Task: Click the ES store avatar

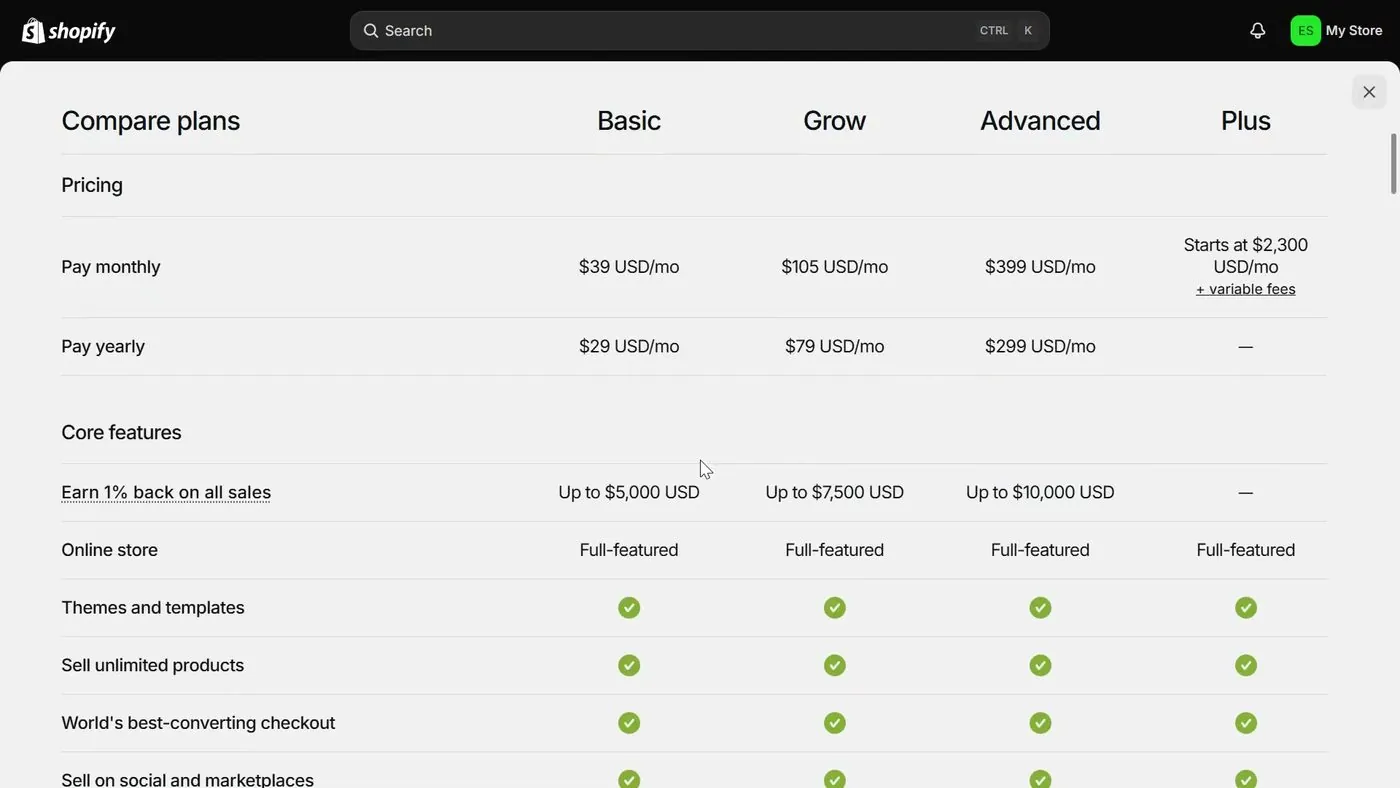Action: pos(1305,31)
